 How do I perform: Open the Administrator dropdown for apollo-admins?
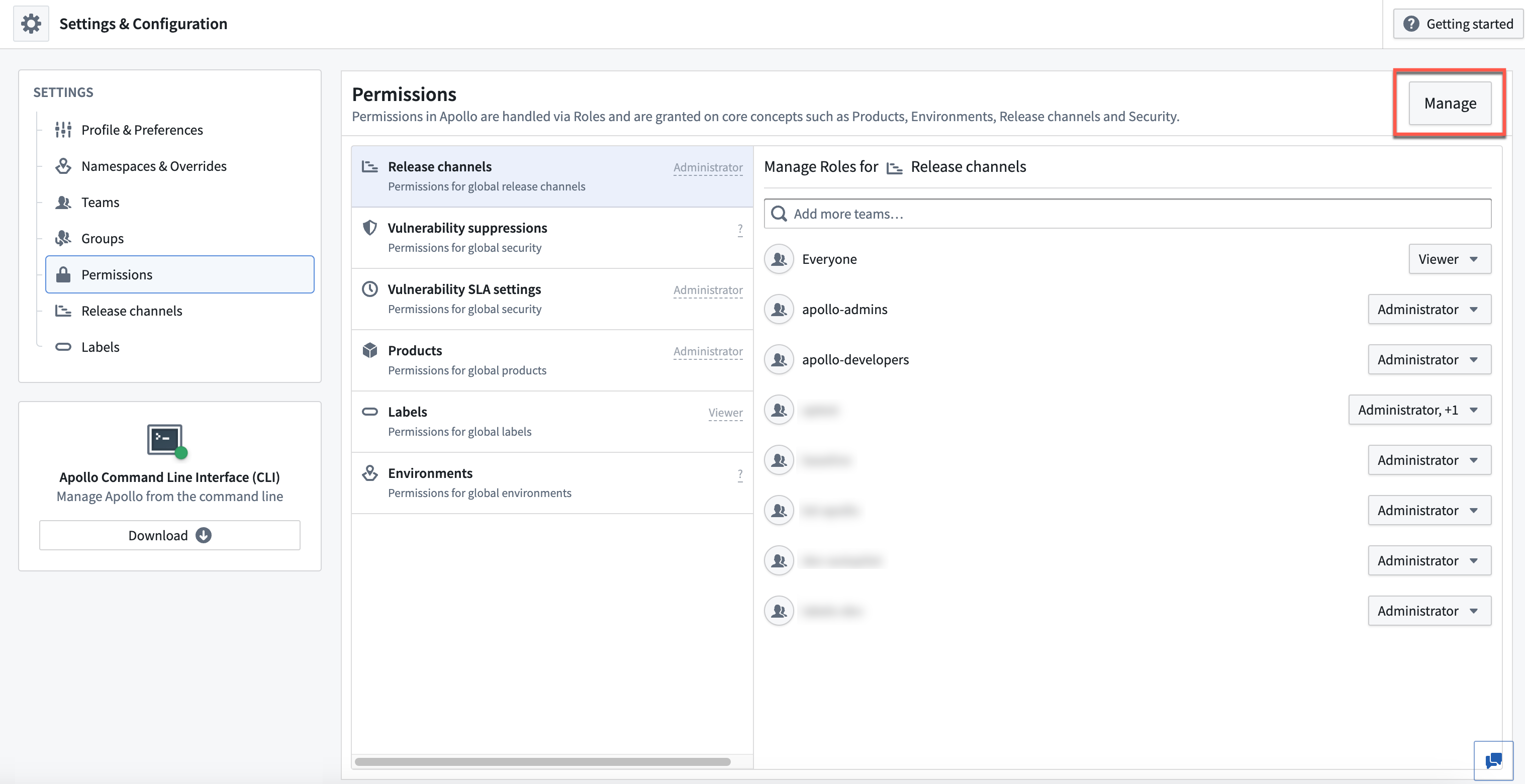(1429, 310)
